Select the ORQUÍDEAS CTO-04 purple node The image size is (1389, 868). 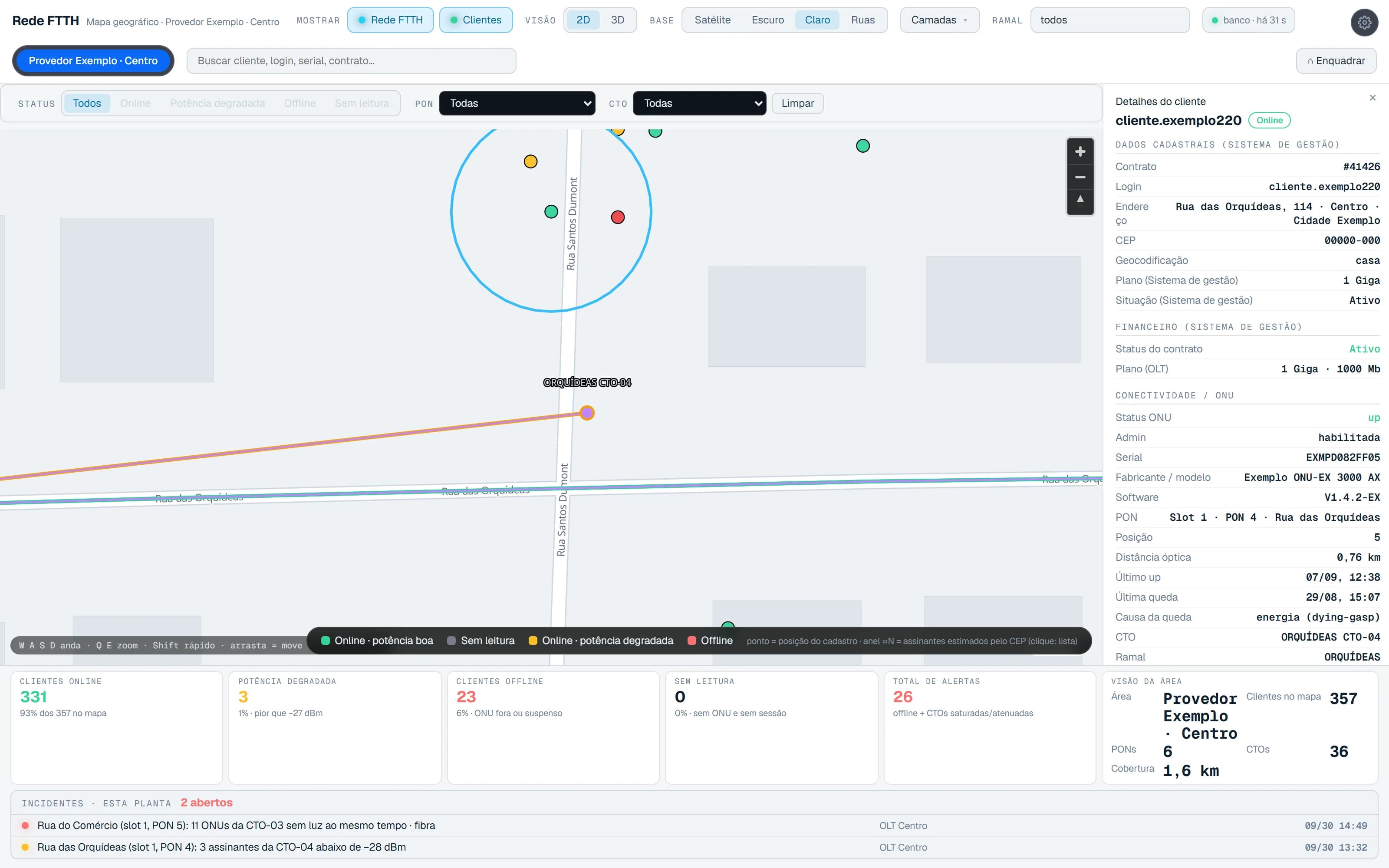[x=586, y=413]
